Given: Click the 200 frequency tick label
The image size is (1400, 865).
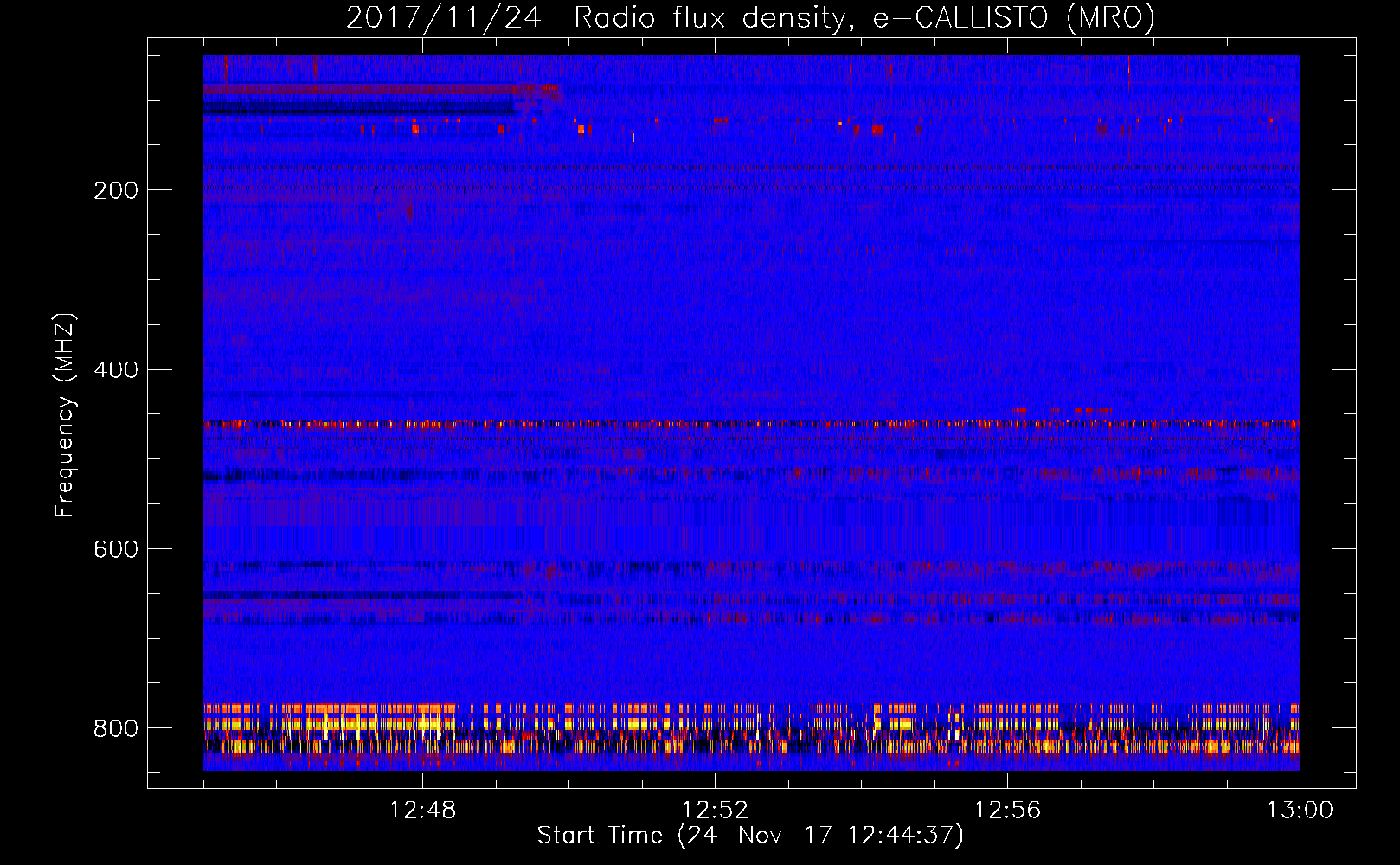Looking at the screenshot, I should coord(116,190).
